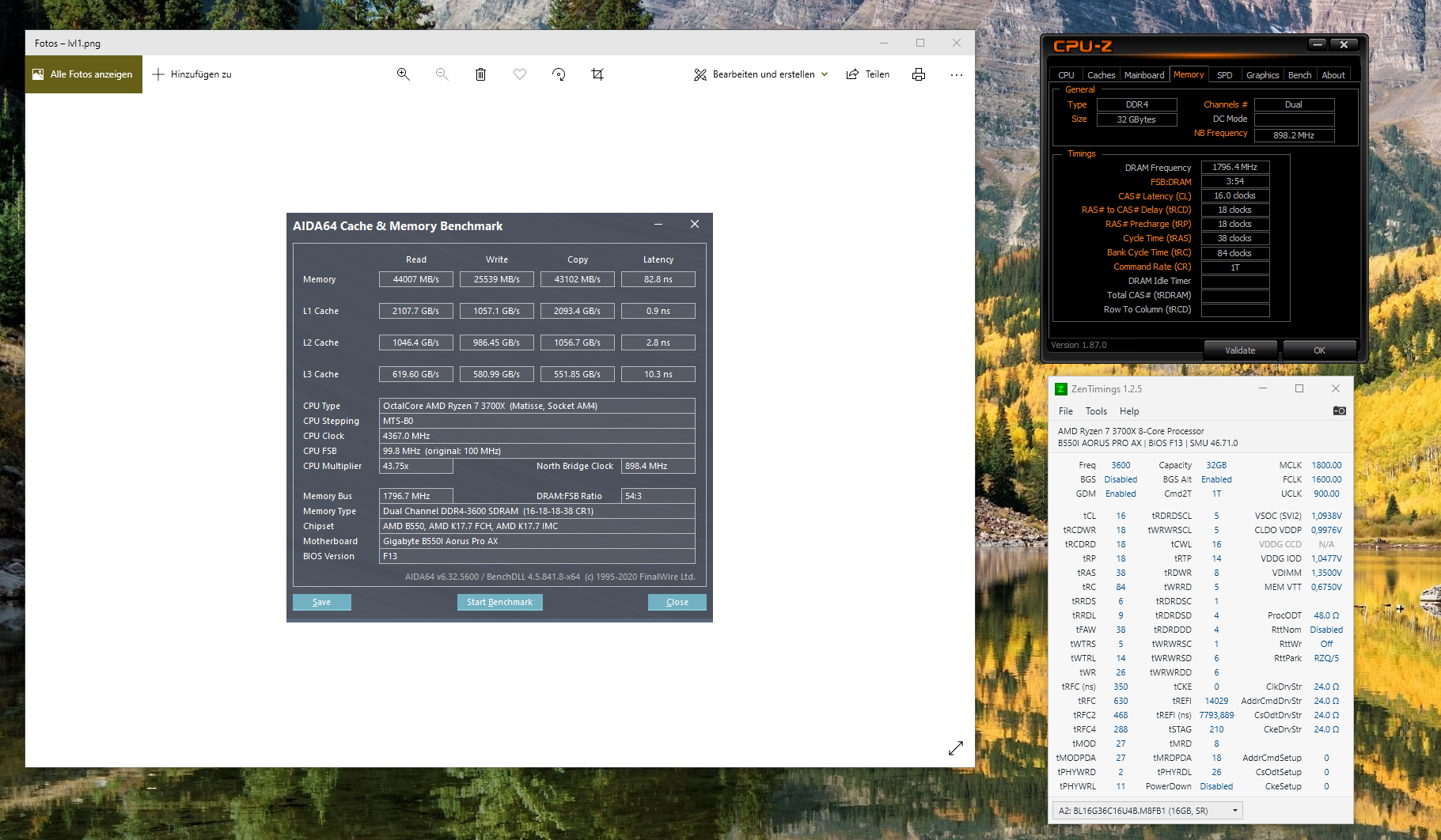Click the ZenTimings app logo icon
1441x840 pixels.
coord(1061,389)
